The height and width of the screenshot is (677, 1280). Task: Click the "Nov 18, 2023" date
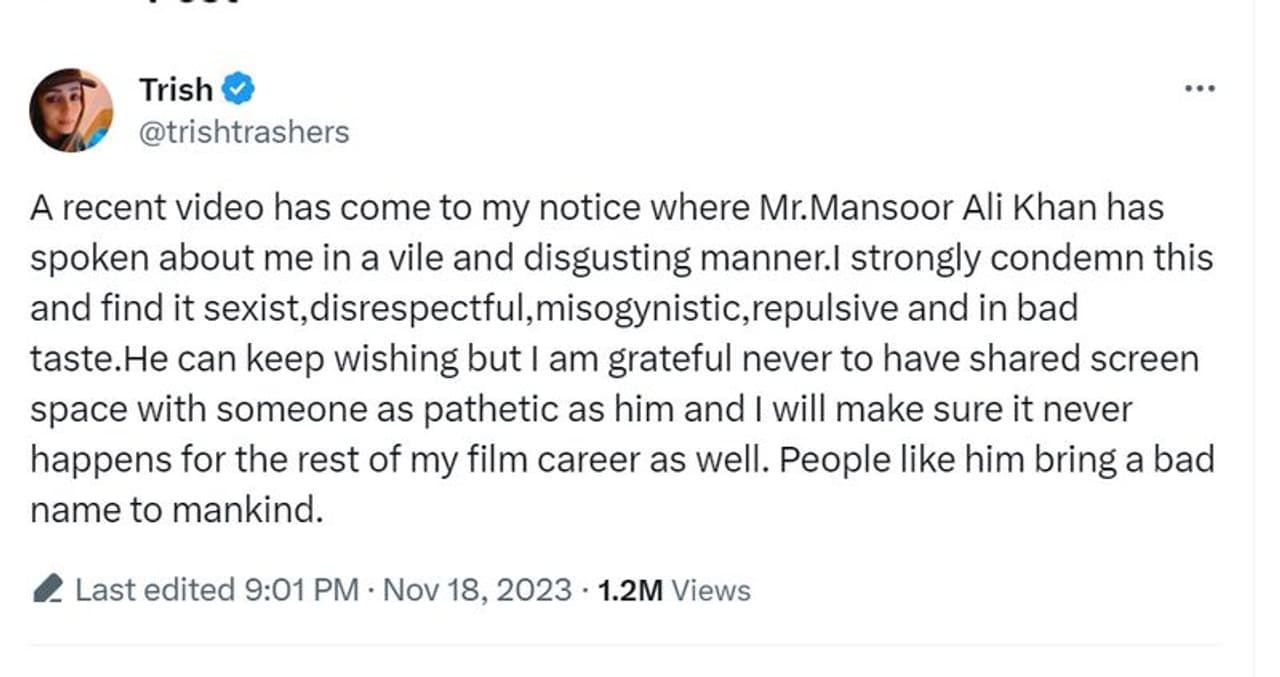(x=478, y=590)
